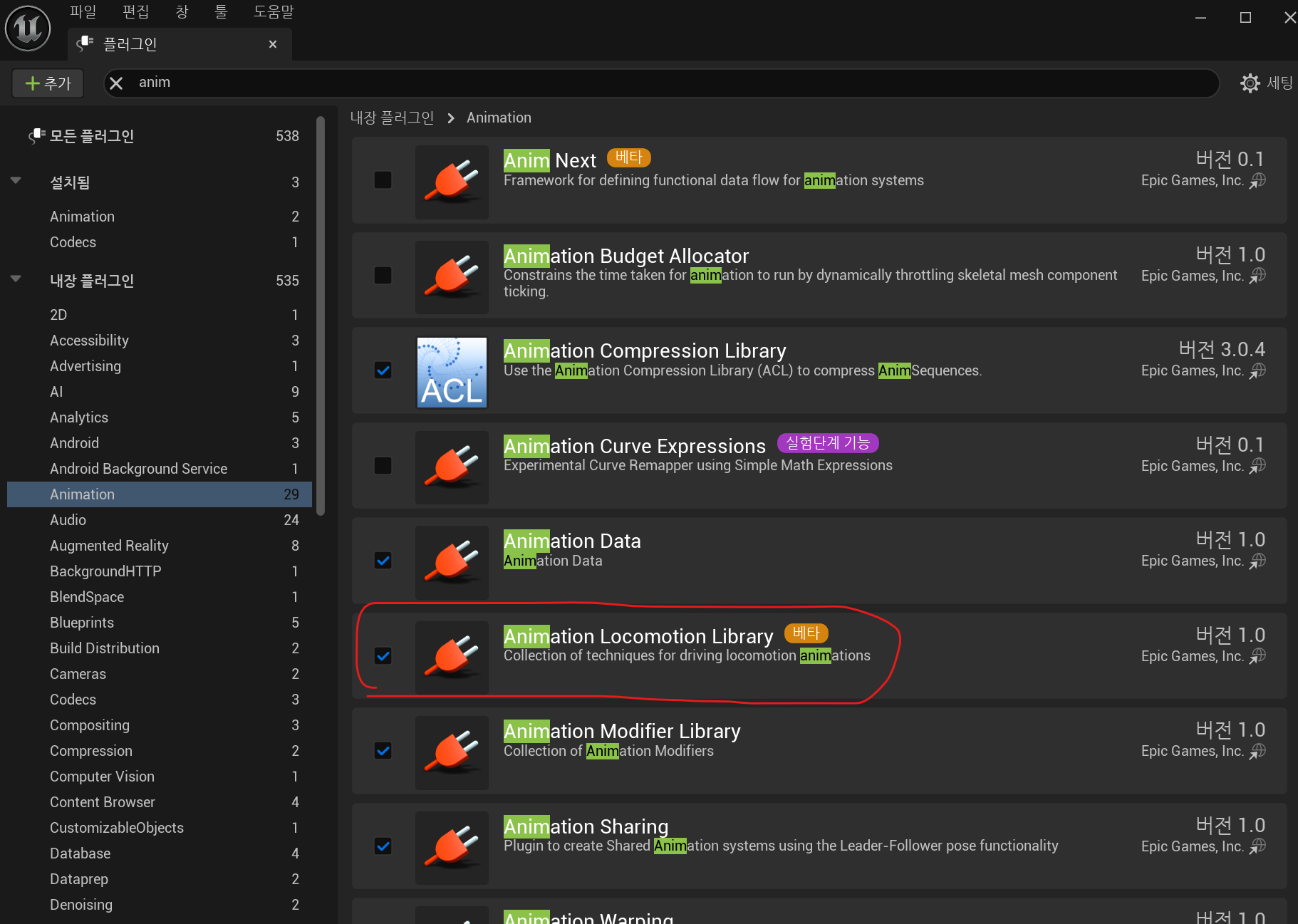1298x924 pixels.
Task: Enable the Anim Next plugin checkbox
Action: click(383, 180)
